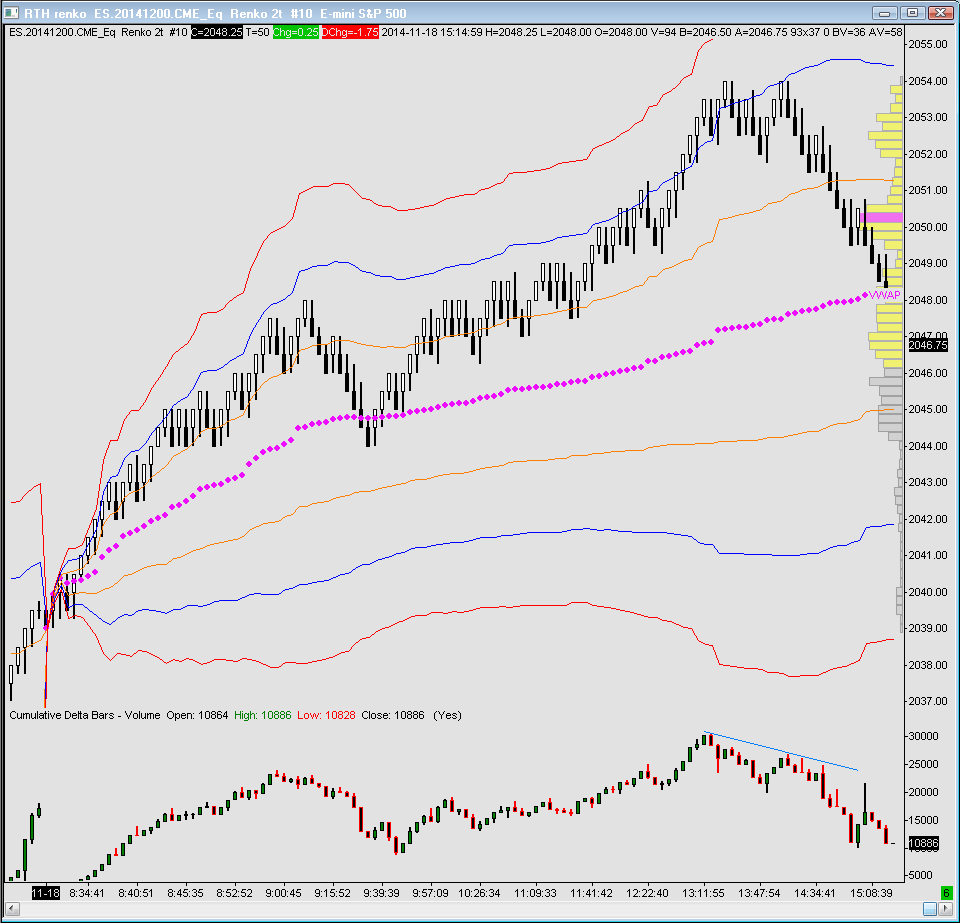Click the 13:11:55 time axis label

pos(703,893)
